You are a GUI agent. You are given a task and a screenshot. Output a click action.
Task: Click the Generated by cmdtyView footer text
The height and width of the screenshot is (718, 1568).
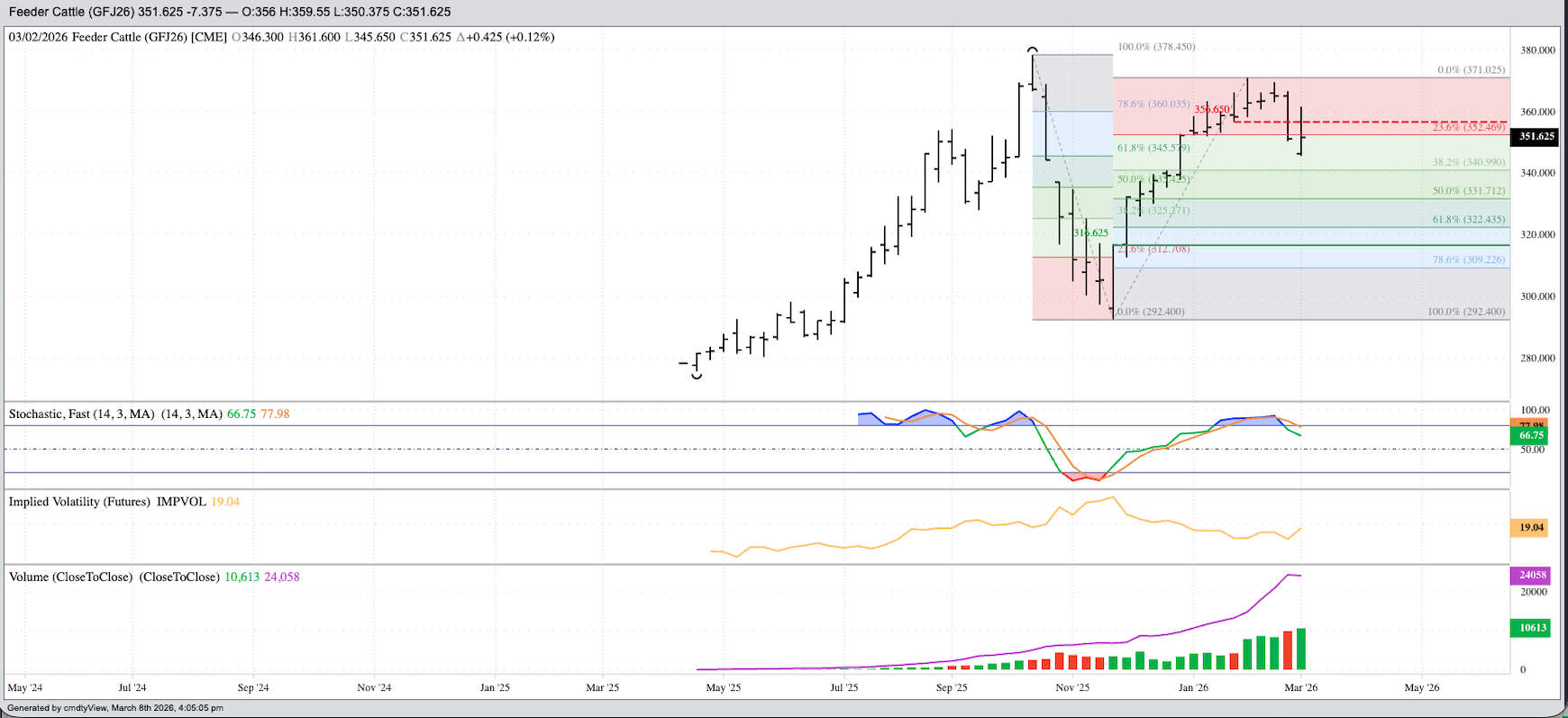[114, 708]
